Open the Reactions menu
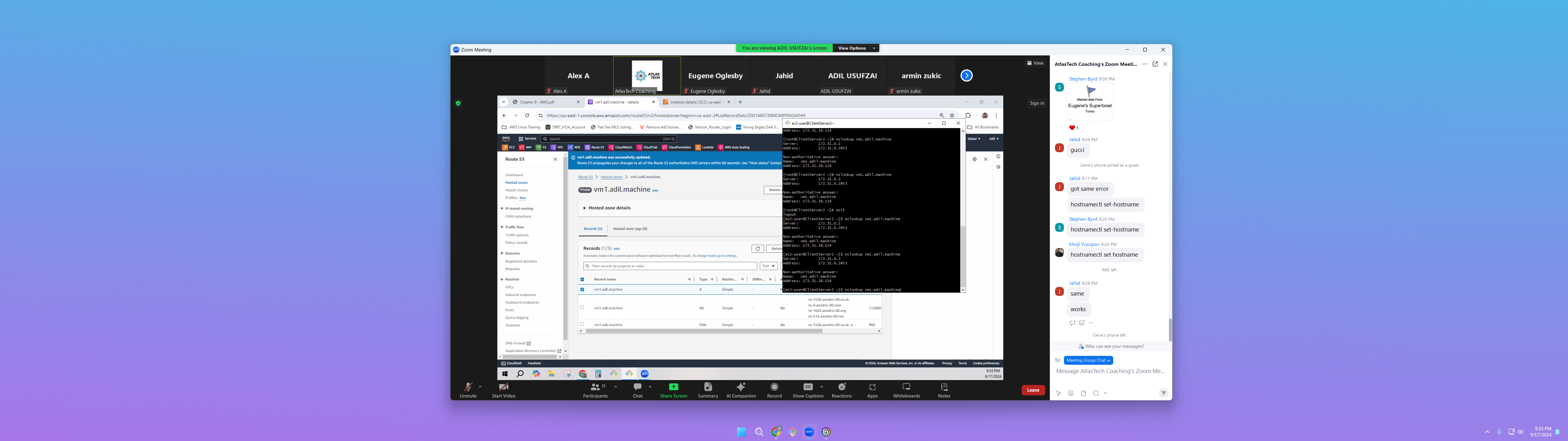Viewport: 1568px width, 441px height. coord(841,389)
